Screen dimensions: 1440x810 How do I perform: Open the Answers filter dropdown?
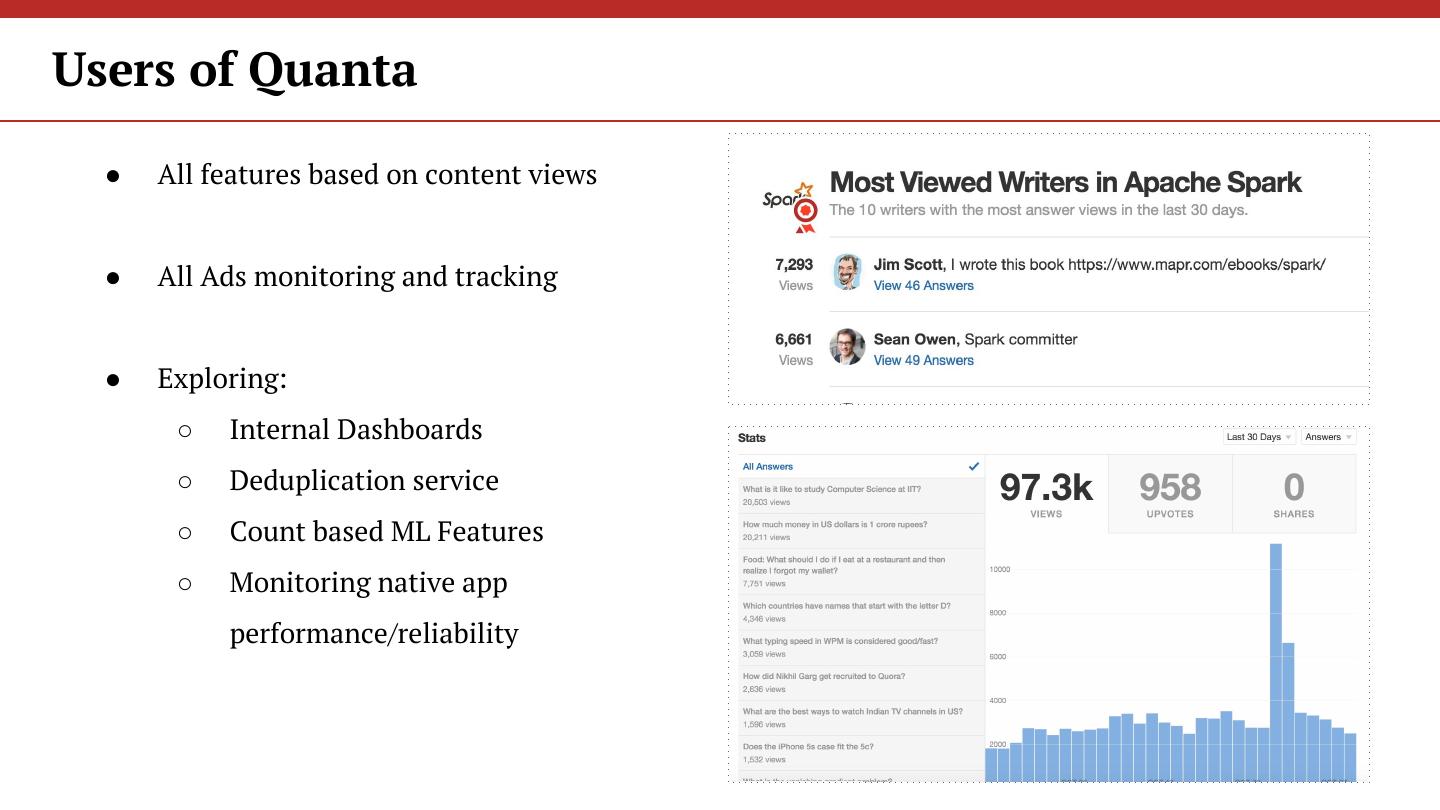point(1328,437)
